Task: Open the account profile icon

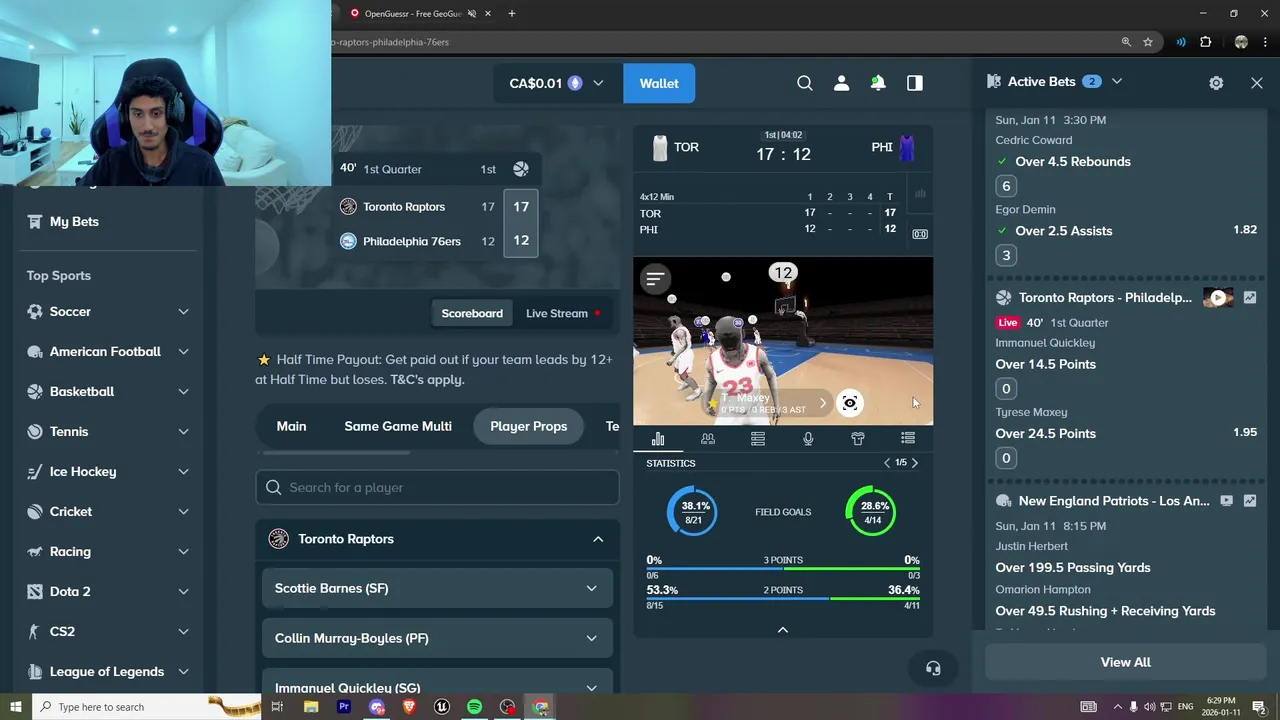Action: (x=841, y=83)
